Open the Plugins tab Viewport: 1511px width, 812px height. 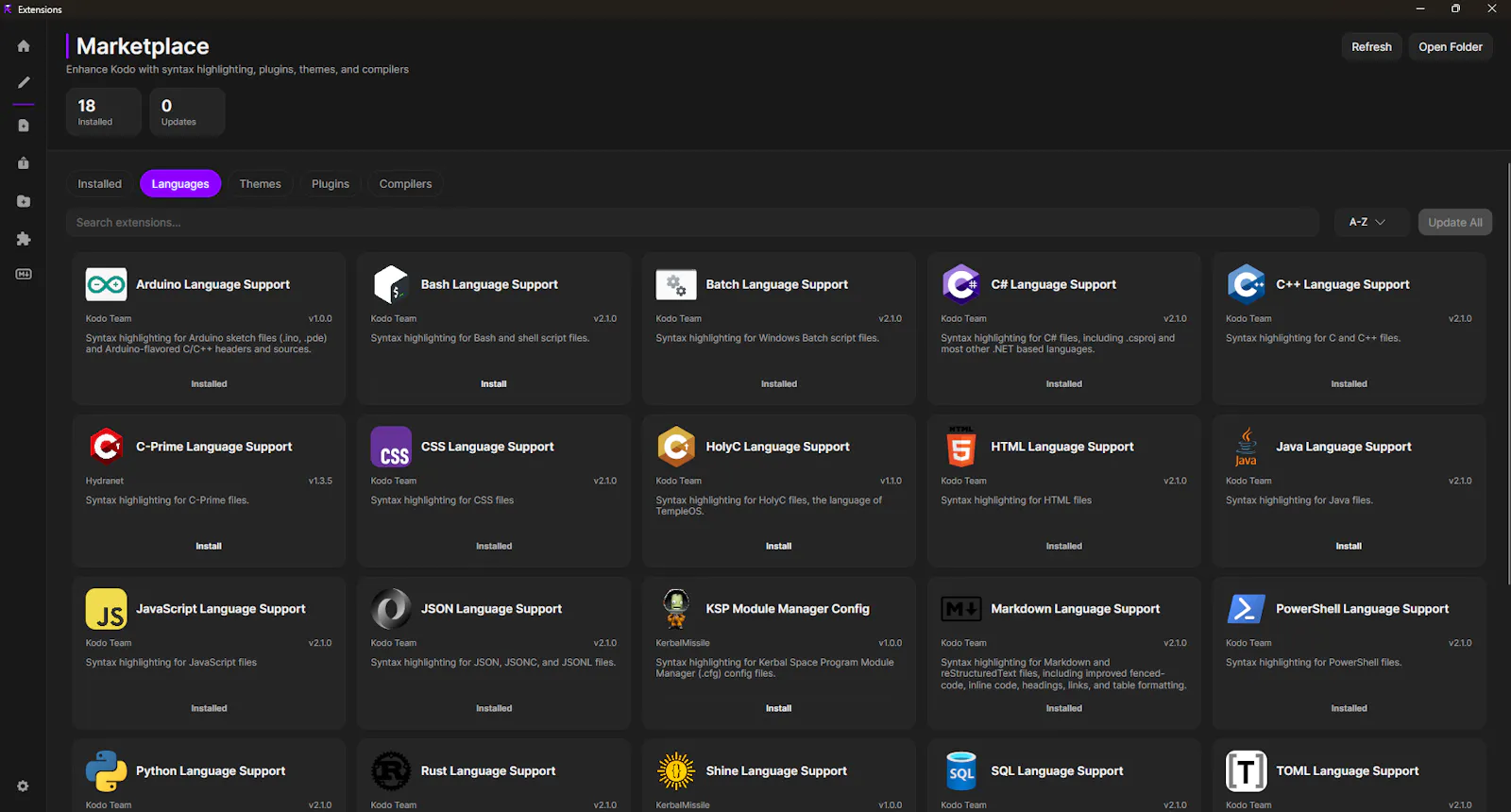pos(331,184)
